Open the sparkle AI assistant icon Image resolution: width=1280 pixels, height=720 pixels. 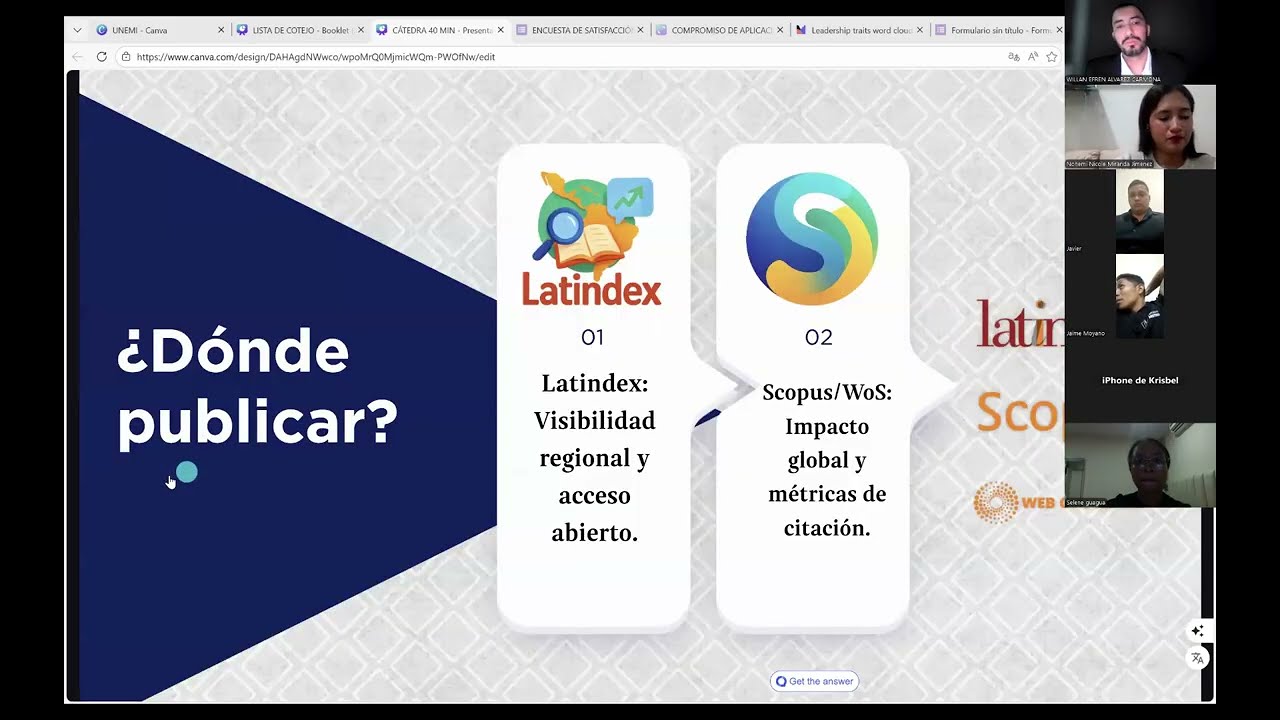pos(1197,631)
